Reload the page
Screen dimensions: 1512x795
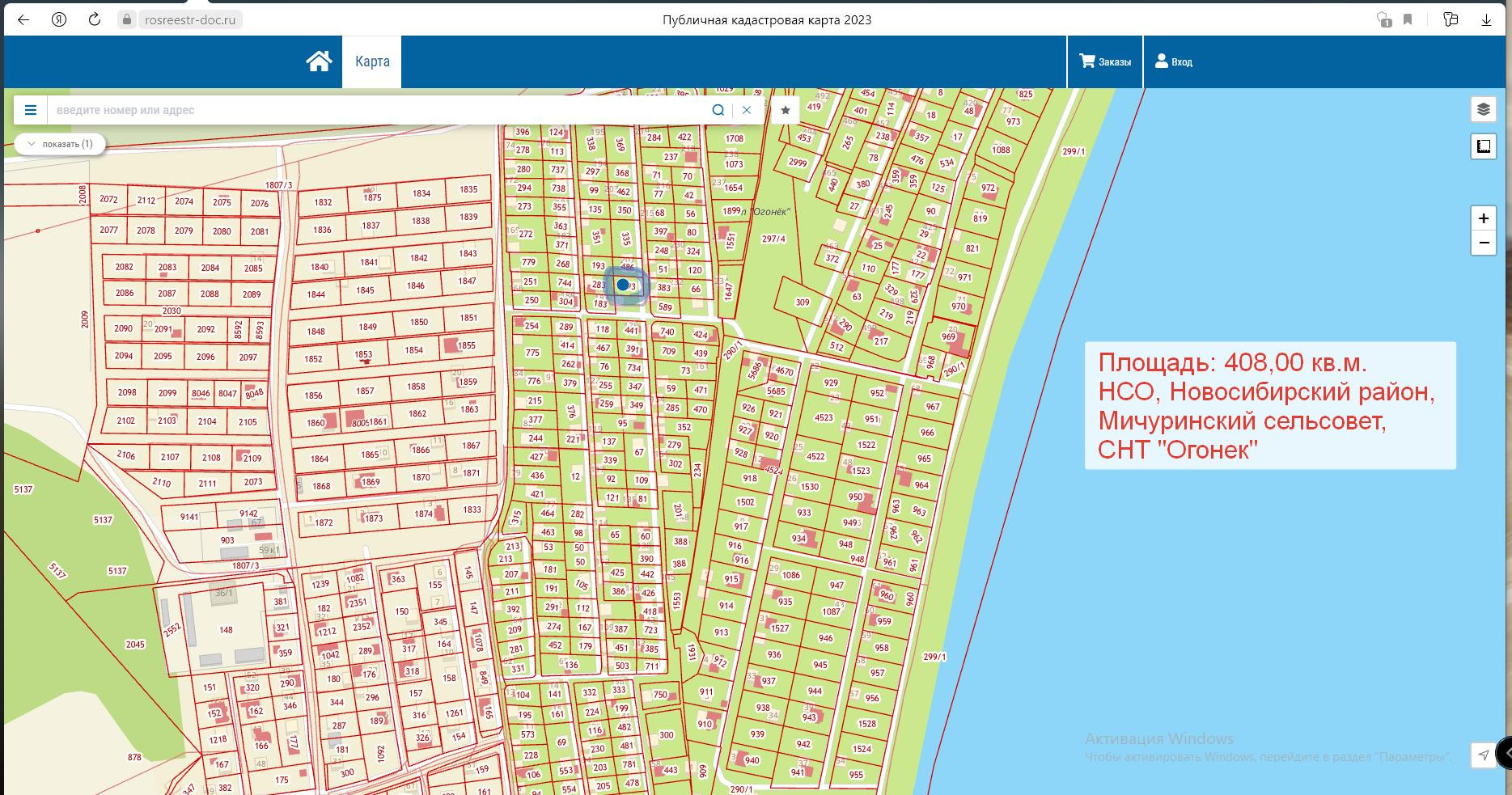pyautogui.click(x=95, y=20)
